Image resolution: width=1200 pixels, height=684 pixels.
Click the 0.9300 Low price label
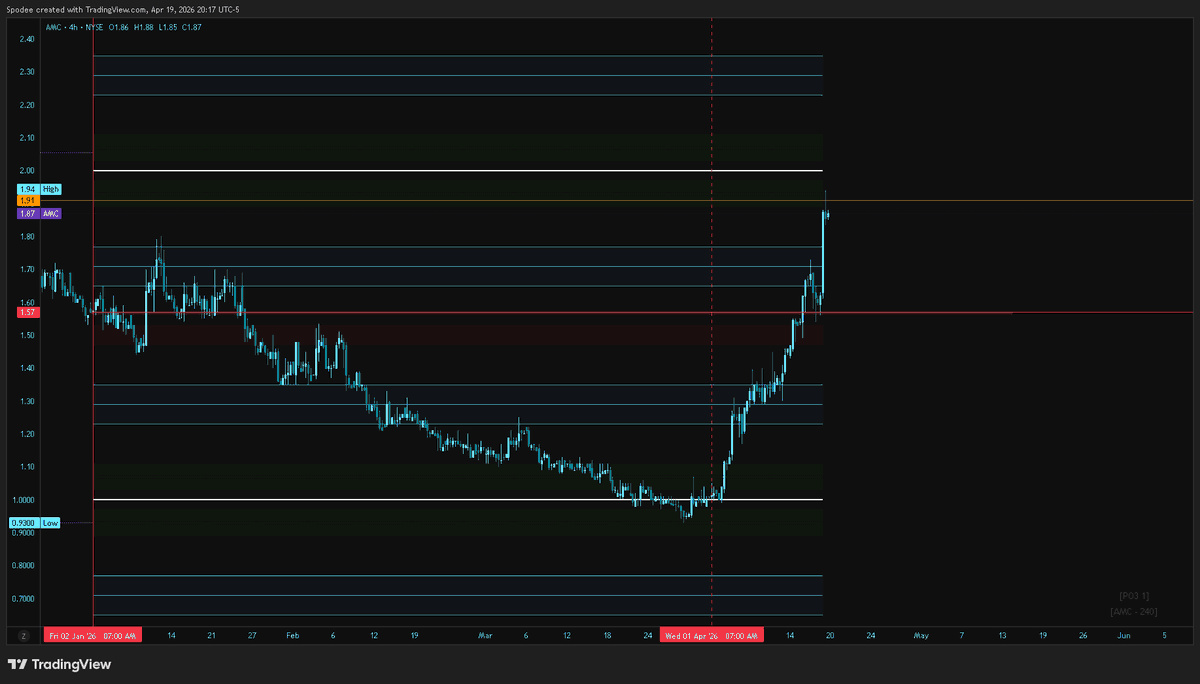click(35, 523)
